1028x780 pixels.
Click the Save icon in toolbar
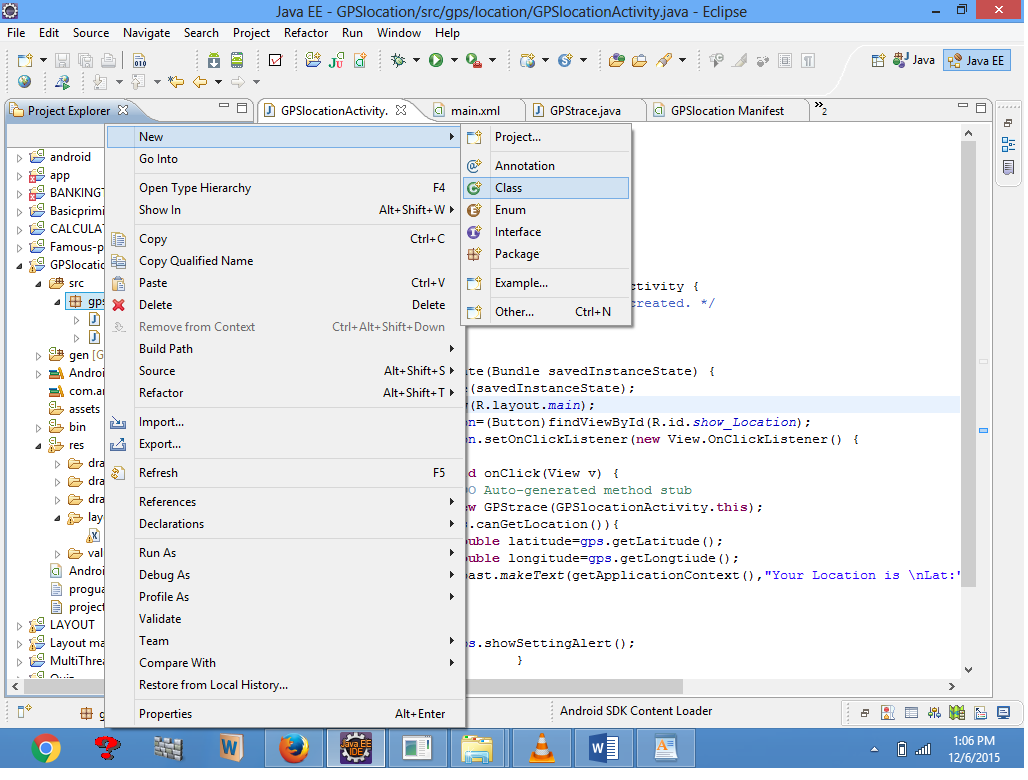pyautogui.click(x=62, y=60)
